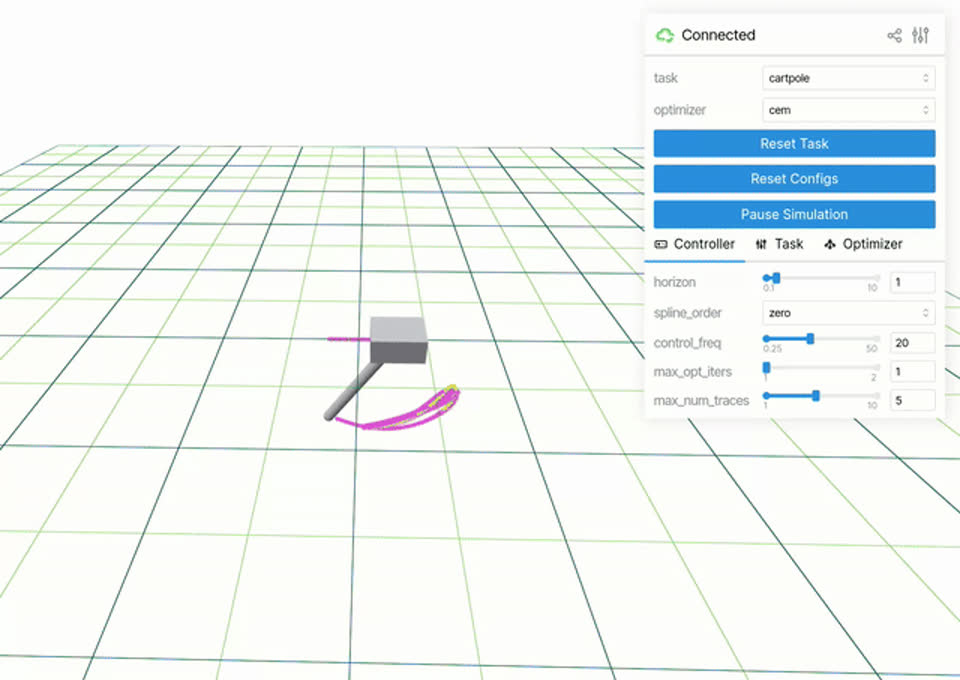Click the max_num_traces slider handle
The height and width of the screenshot is (680, 960).
pyautogui.click(x=816, y=396)
